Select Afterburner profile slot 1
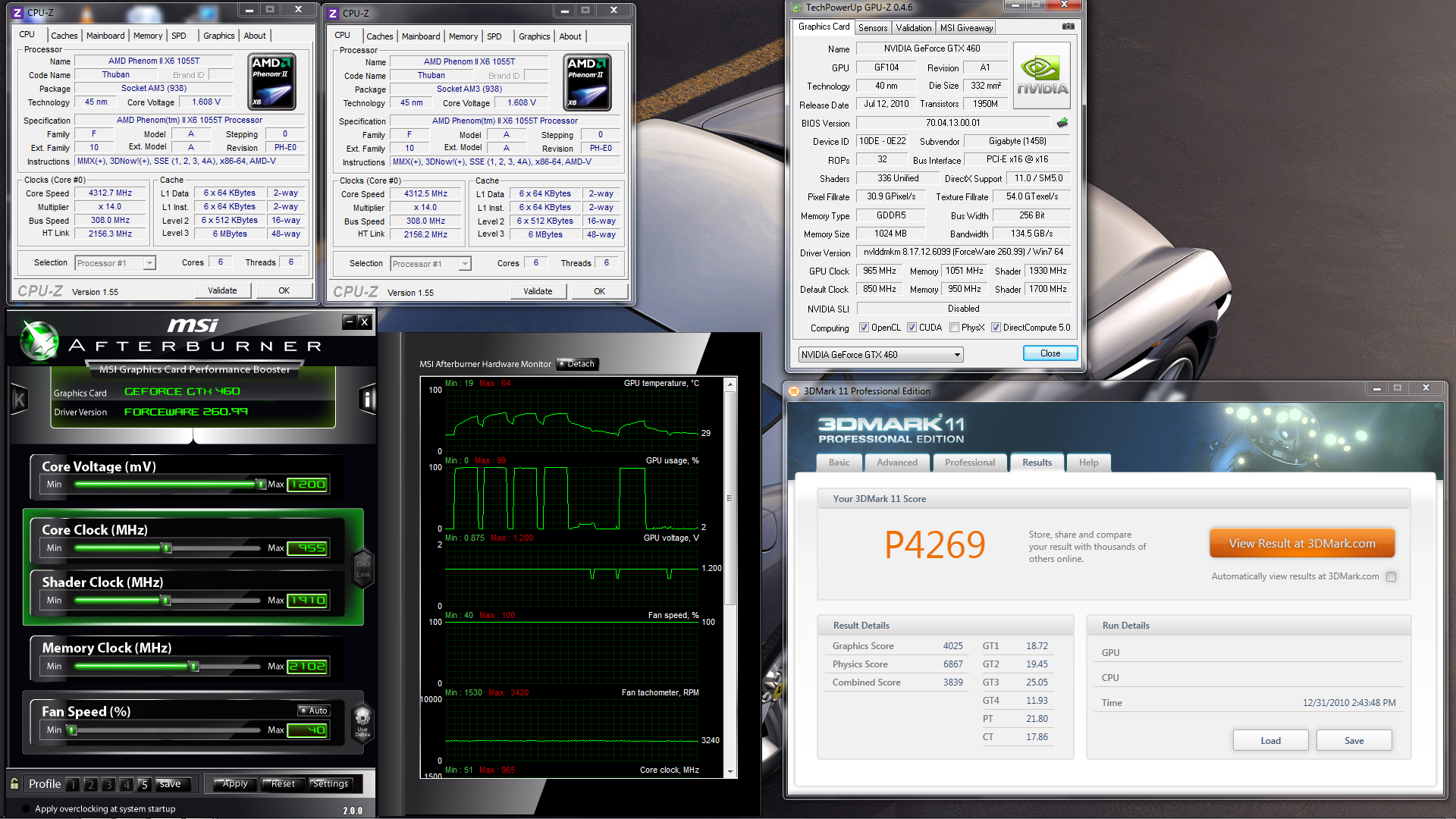Viewport: 1456px width, 819px height. pyautogui.click(x=73, y=784)
